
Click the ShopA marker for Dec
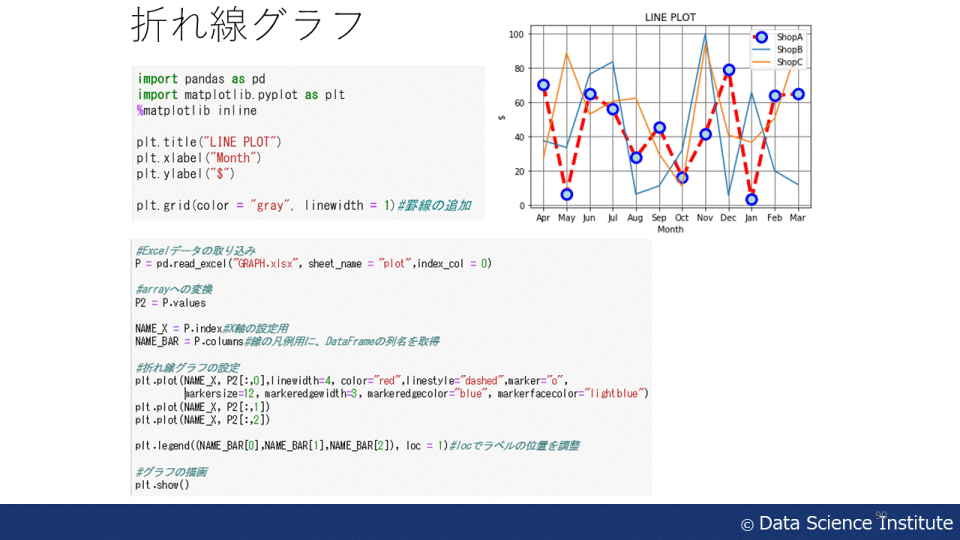(729, 70)
